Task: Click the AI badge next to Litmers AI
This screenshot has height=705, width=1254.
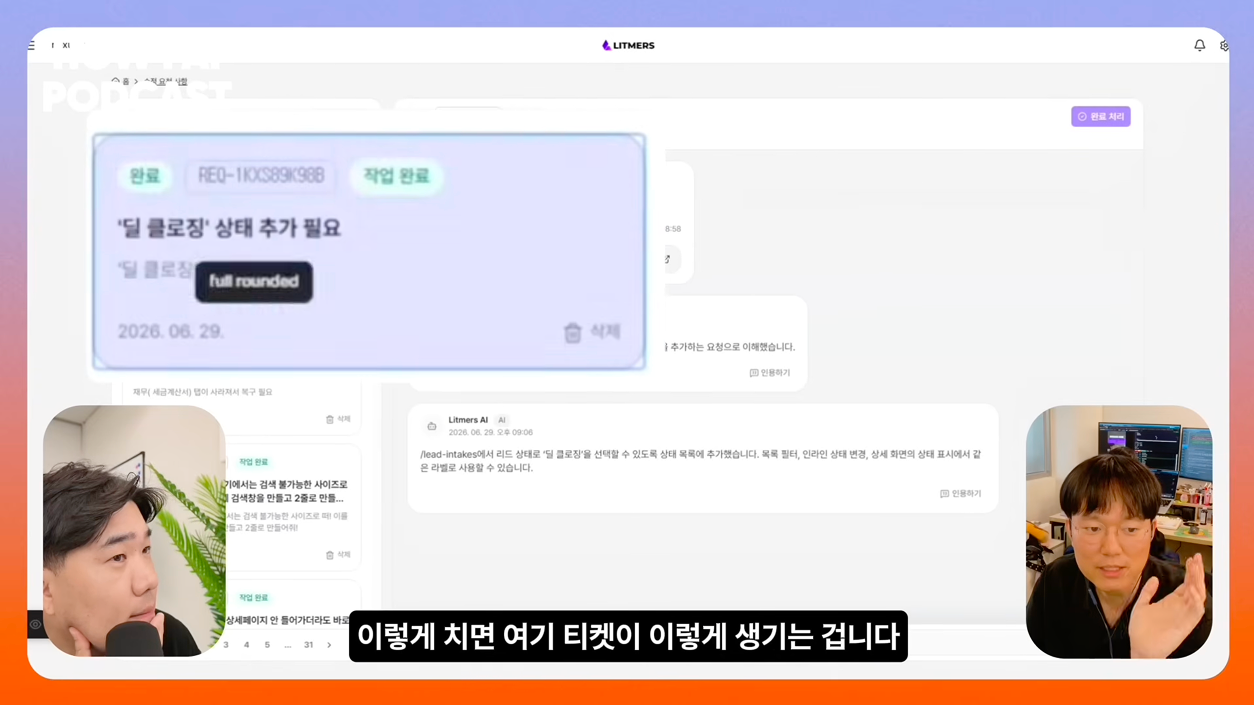Action: point(502,420)
